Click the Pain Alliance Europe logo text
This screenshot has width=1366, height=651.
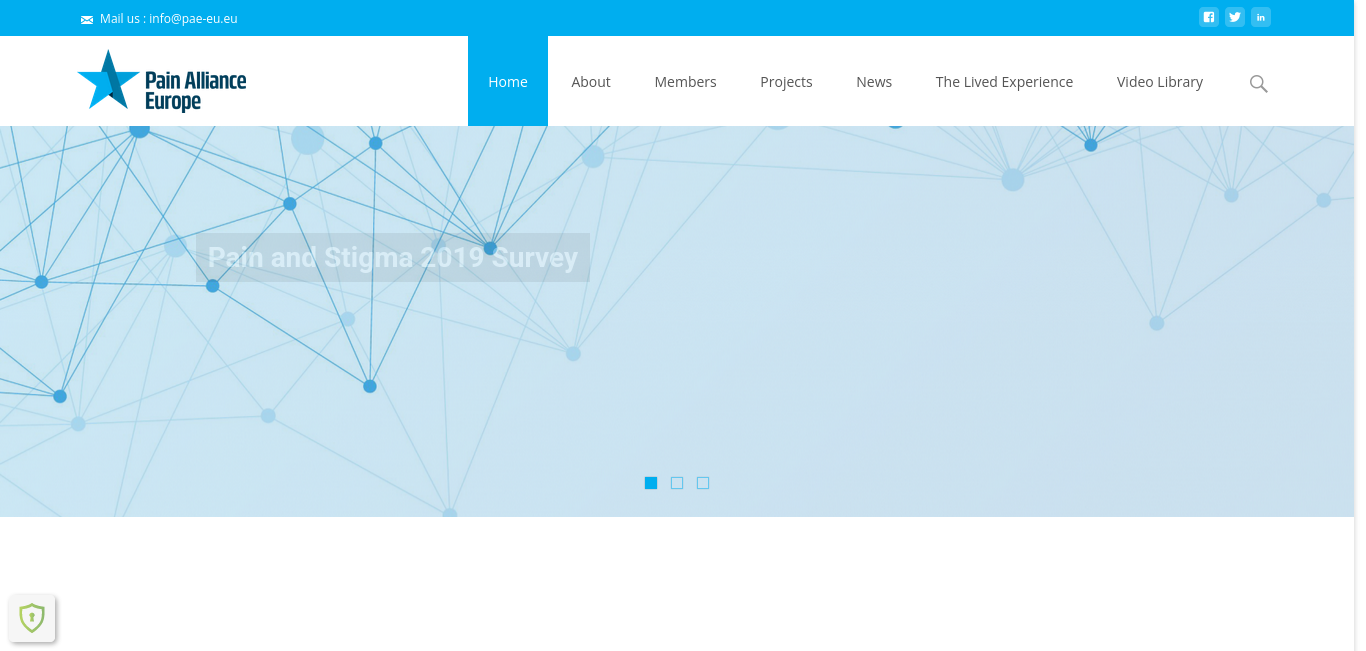click(195, 90)
